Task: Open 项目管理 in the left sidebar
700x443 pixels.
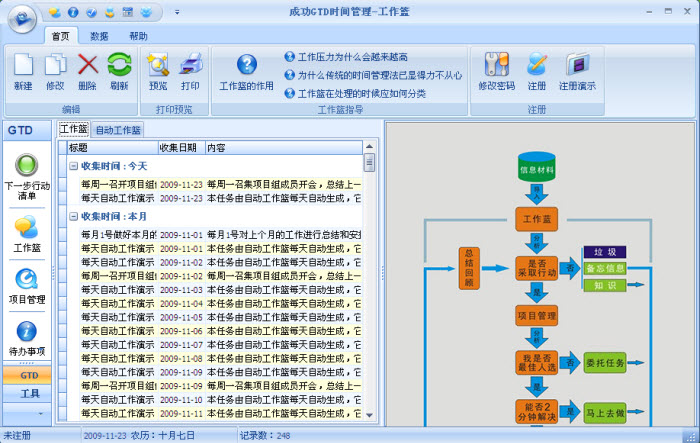Action: coord(27,286)
